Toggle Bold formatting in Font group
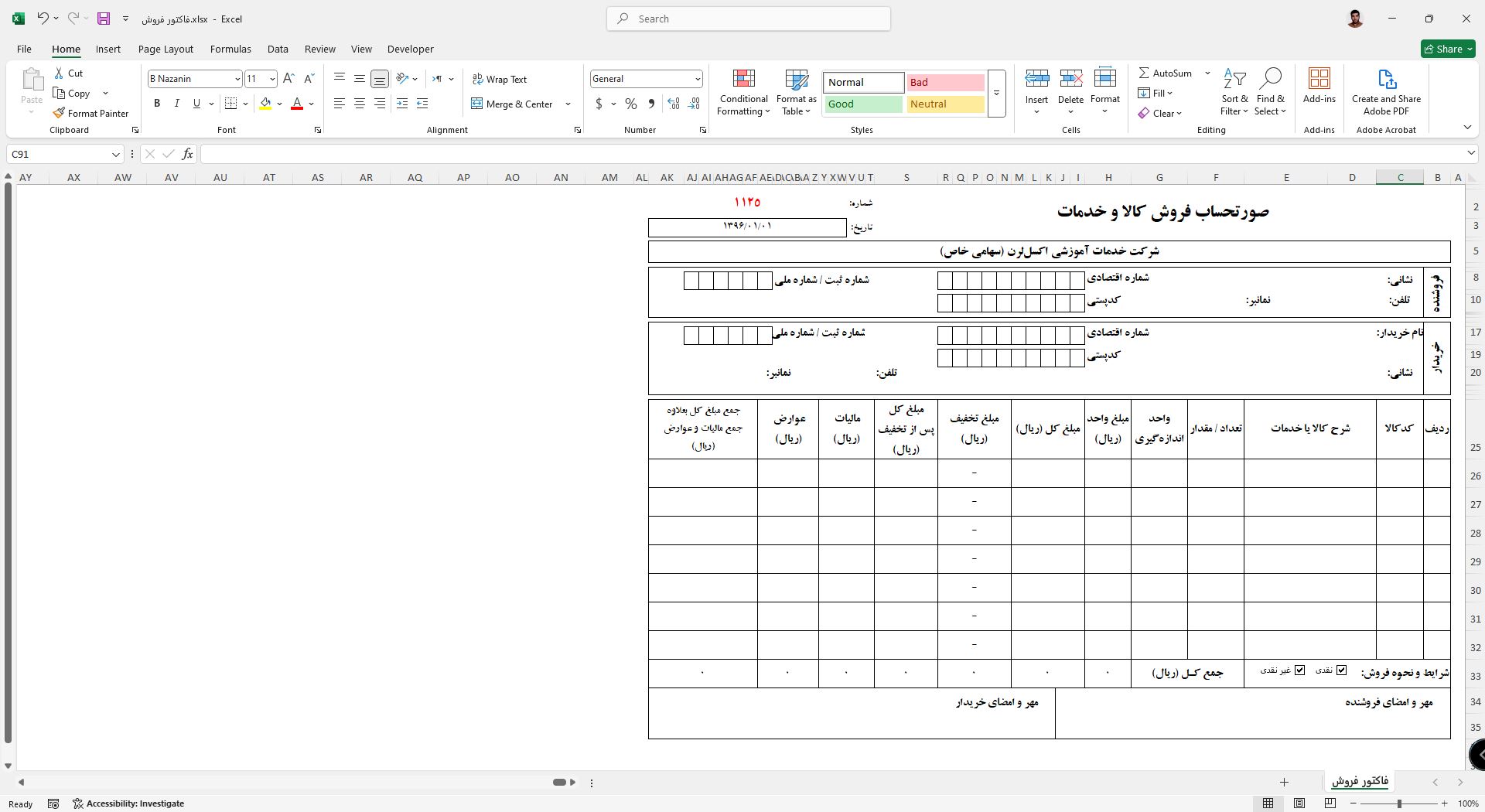The width and height of the screenshot is (1485, 812). point(157,104)
